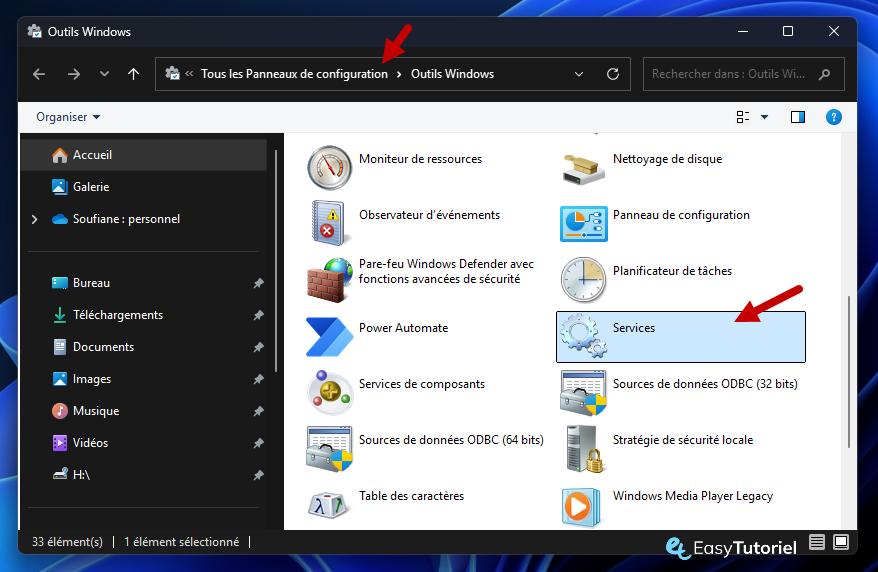
Task: Open the Organiser dropdown menu
Action: point(68,117)
